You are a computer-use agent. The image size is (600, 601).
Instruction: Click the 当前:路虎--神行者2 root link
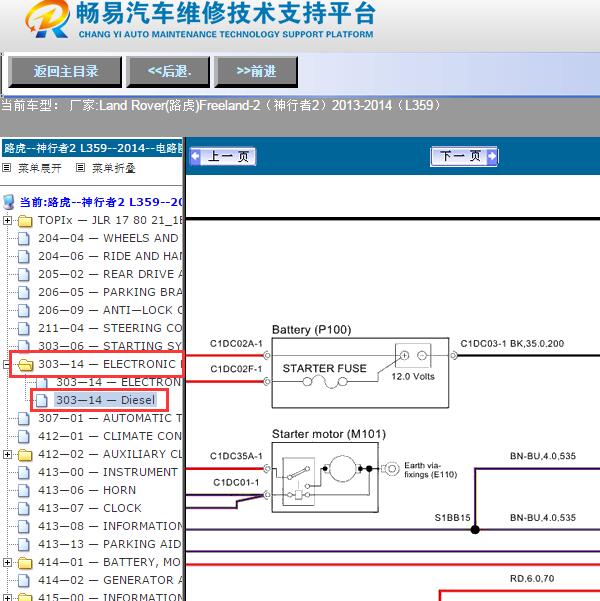[101, 202]
